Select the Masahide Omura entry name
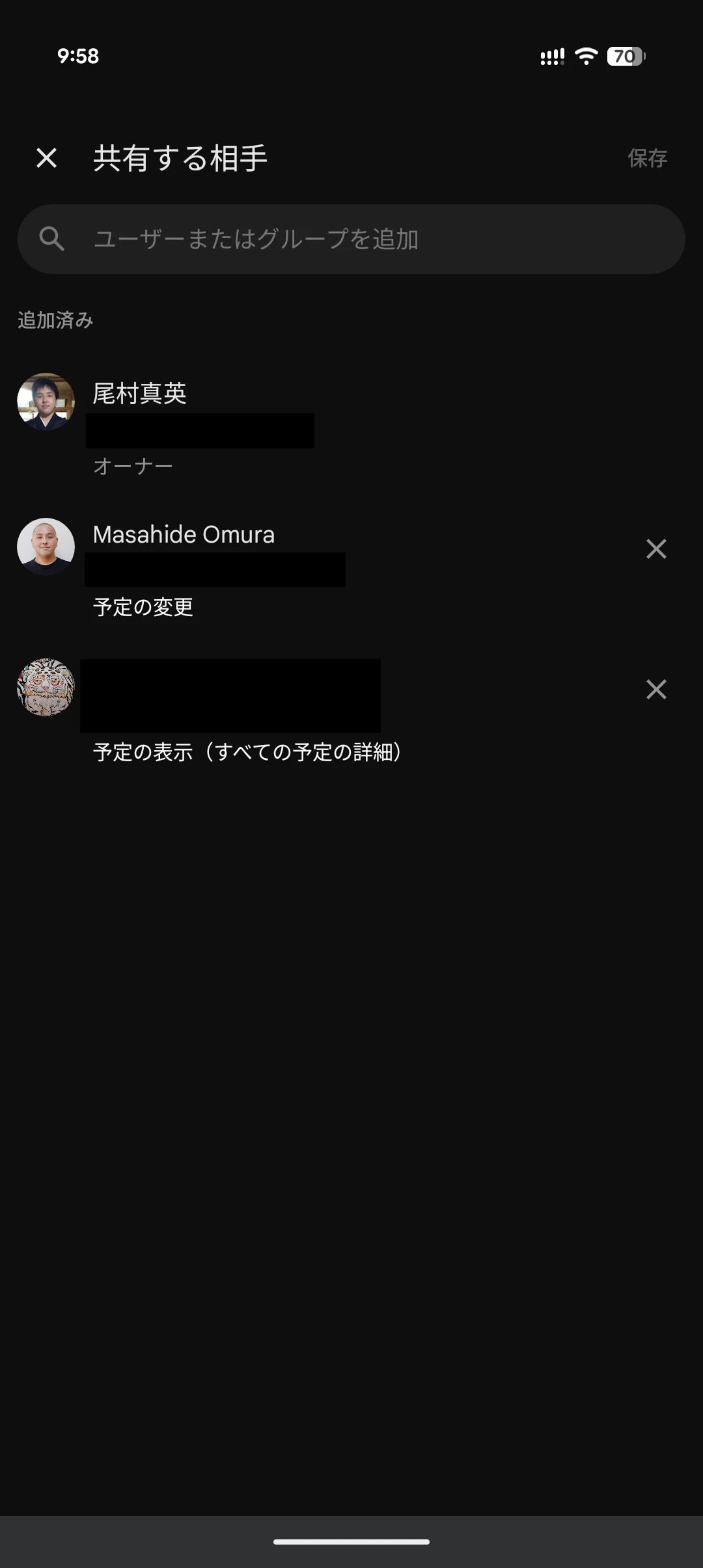The image size is (703, 1568). (x=184, y=534)
